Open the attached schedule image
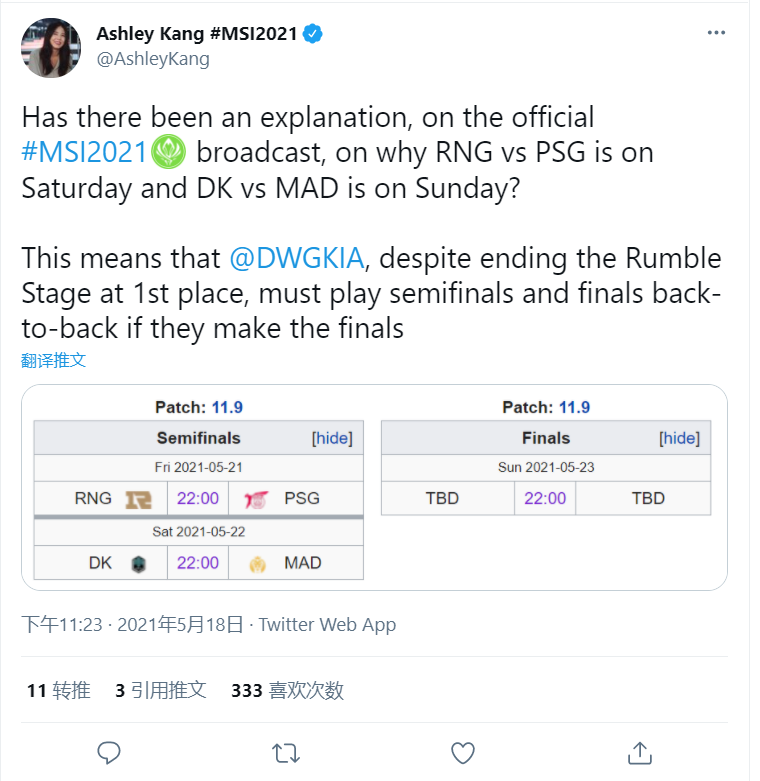 375,487
